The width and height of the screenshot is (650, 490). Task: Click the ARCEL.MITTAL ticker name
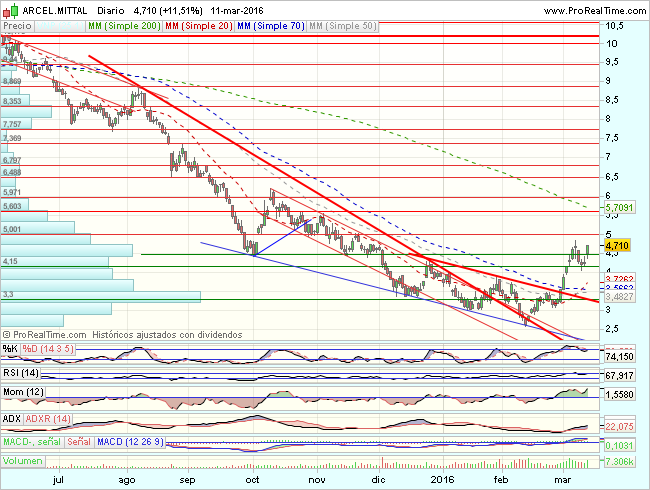point(54,11)
